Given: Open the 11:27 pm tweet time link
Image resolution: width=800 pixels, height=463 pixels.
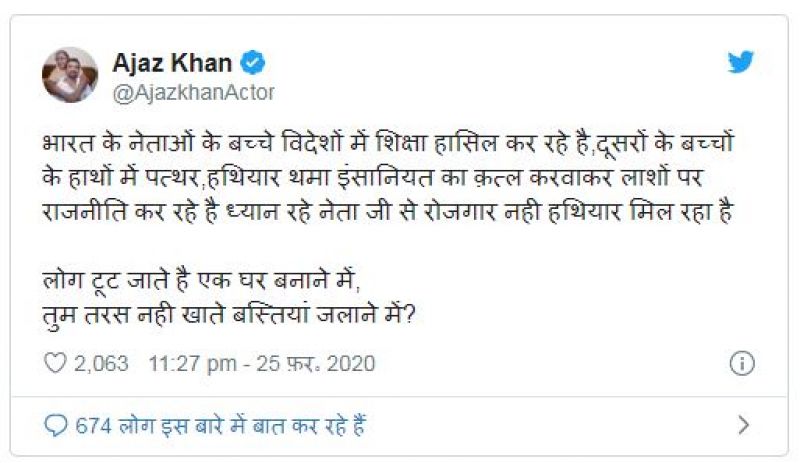Looking at the screenshot, I should [191, 363].
